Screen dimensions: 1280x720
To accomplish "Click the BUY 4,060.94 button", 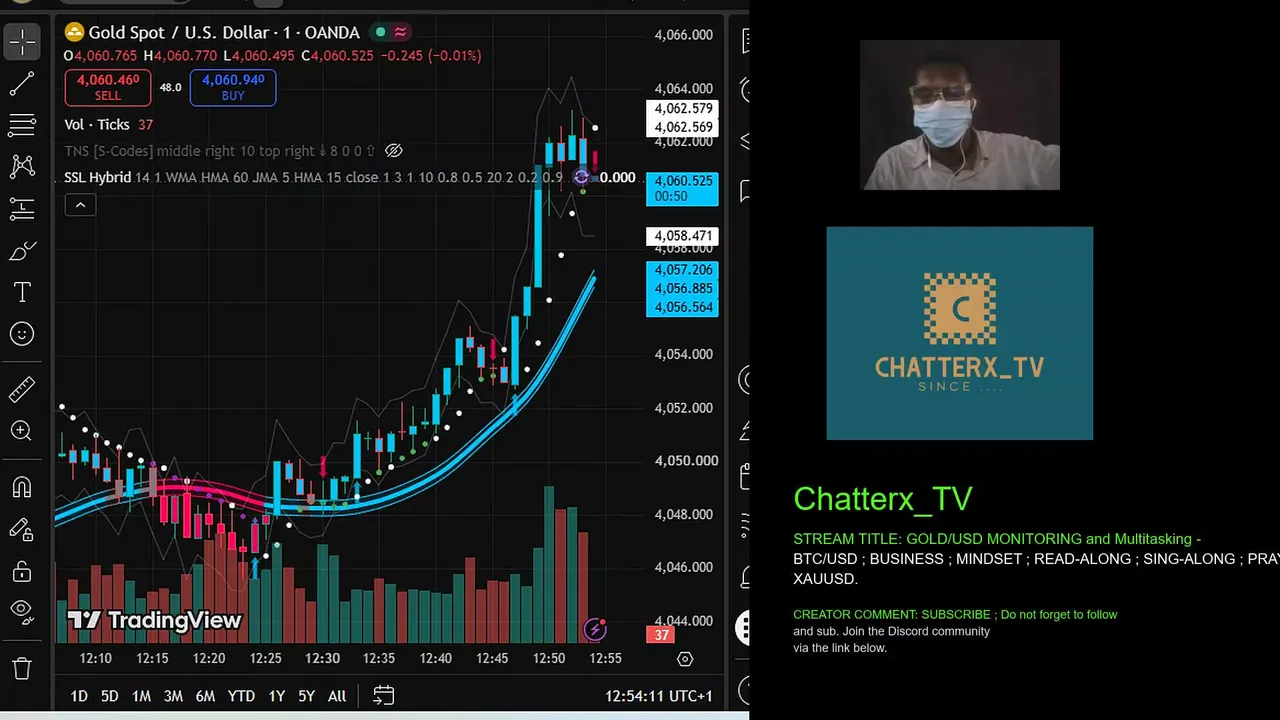I will (233, 88).
